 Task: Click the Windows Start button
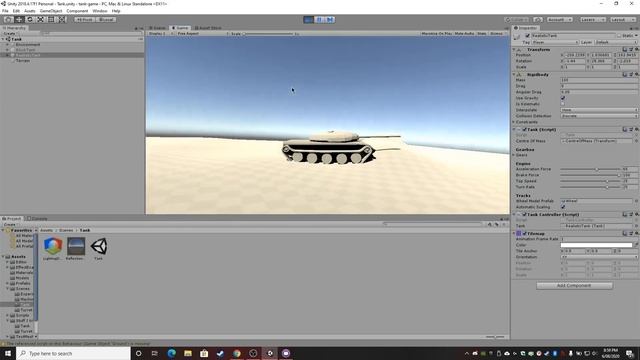(x=8, y=353)
